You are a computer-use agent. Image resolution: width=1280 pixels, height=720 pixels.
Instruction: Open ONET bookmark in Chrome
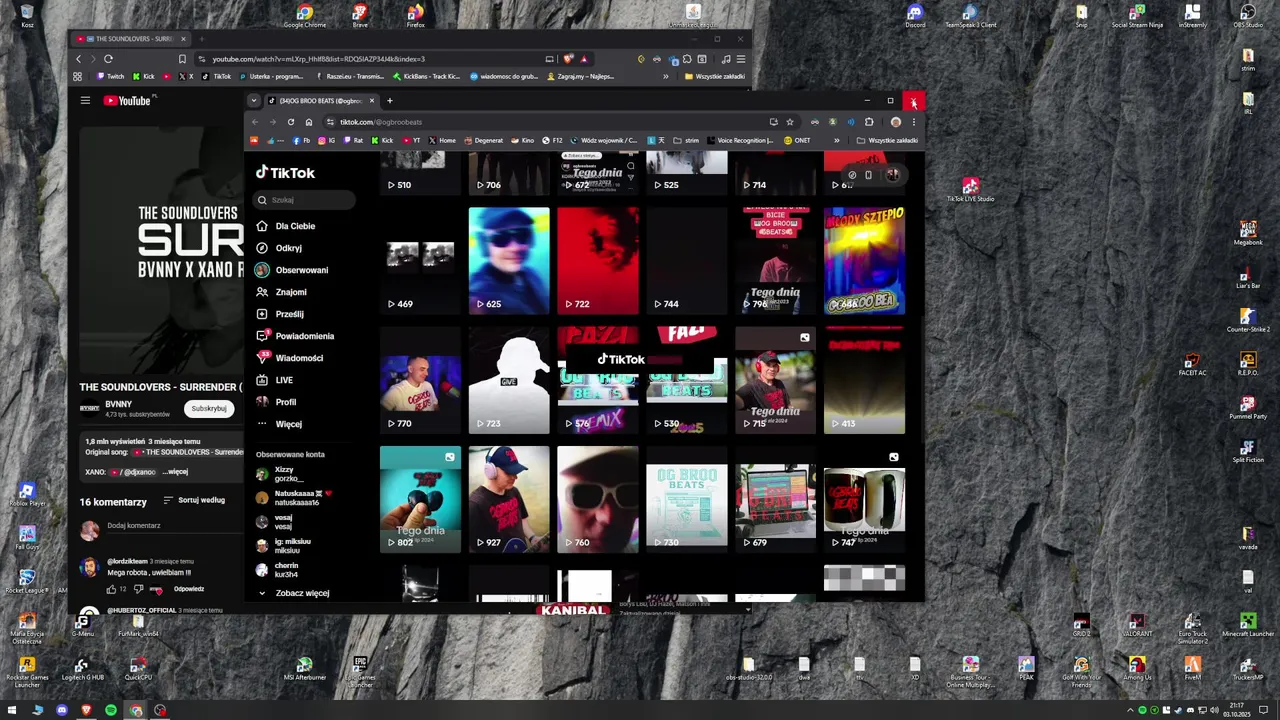[798, 141]
